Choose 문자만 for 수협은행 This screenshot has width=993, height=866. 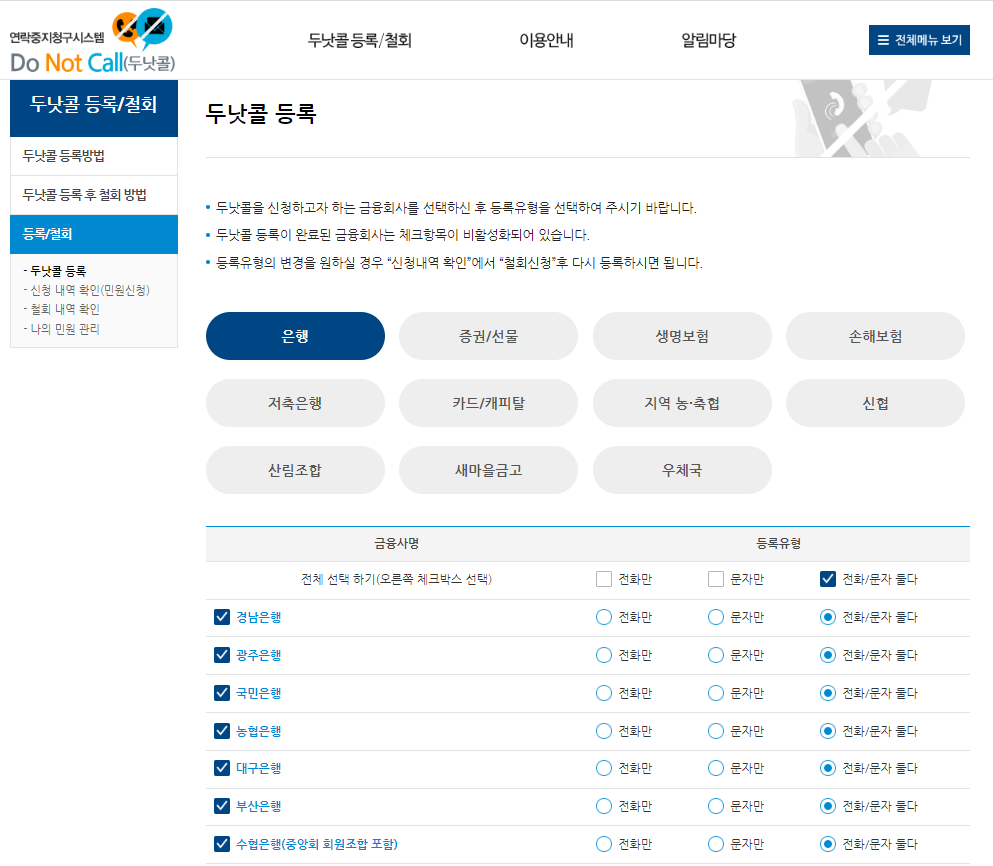[x=716, y=844]
